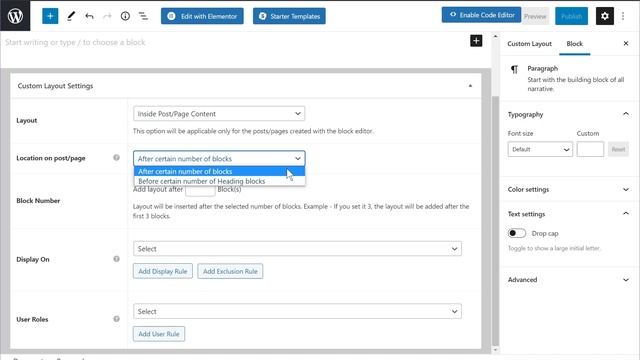Click Edit with Elementor button
The height and width of the screenshot is (360, 640).
(x=202, y=16)
